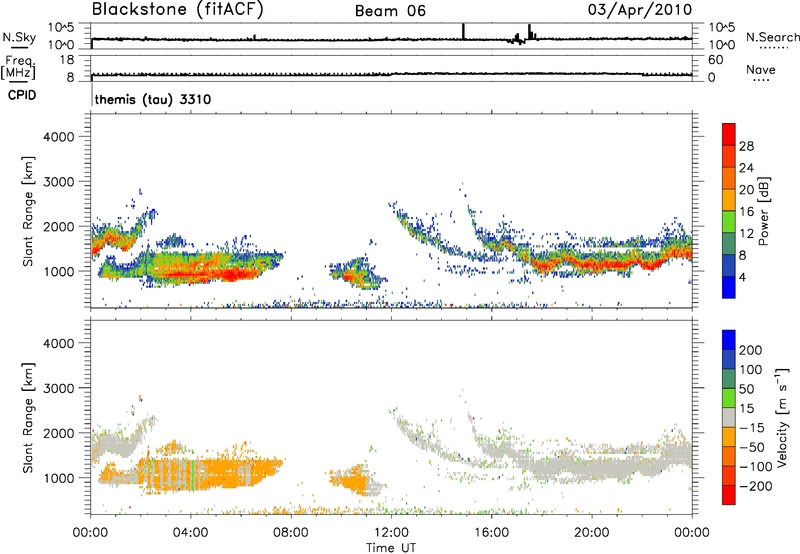Screen dimensions: 800x554
Task: Click the 10^5 left tick of noise panel
Action: pos(60,27)
